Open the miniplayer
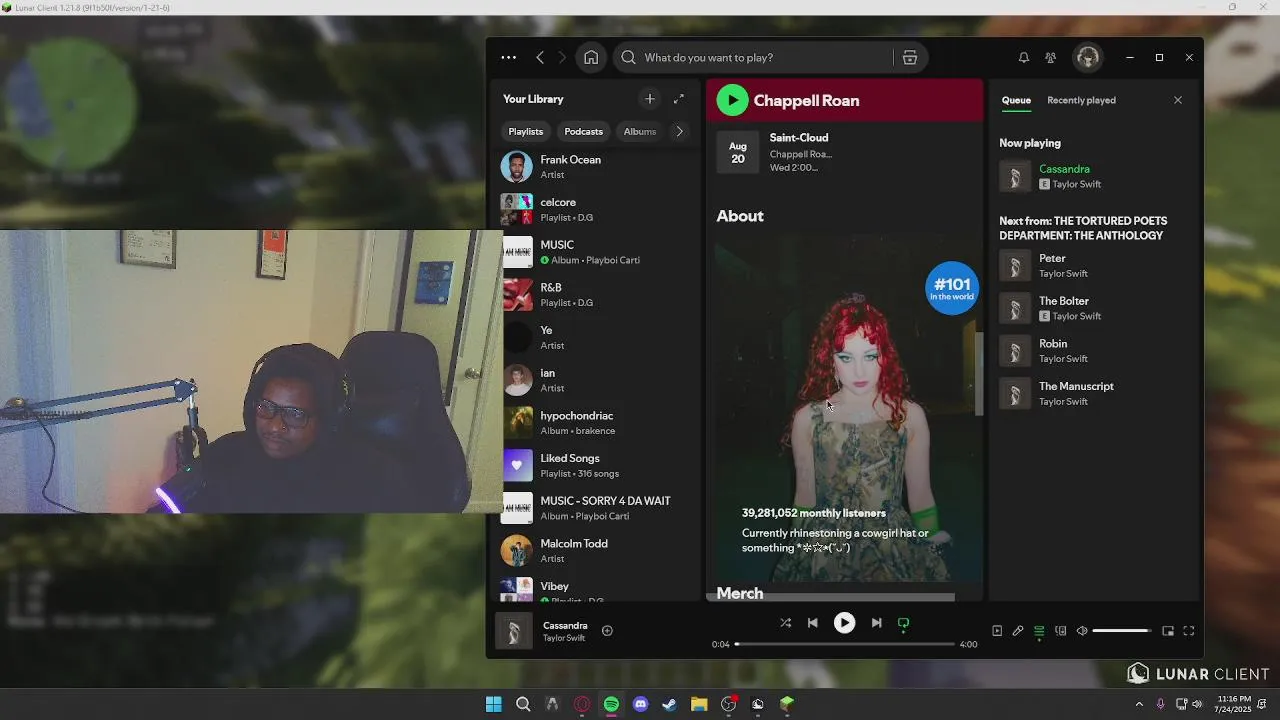This screenshot has width=1280, height=720. pyautogui.click(x=1167, y=631)
